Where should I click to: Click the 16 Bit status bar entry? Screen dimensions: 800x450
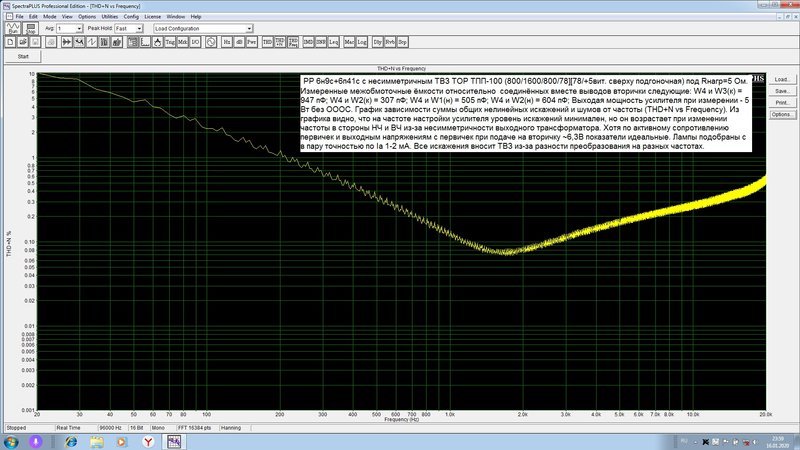137,428
